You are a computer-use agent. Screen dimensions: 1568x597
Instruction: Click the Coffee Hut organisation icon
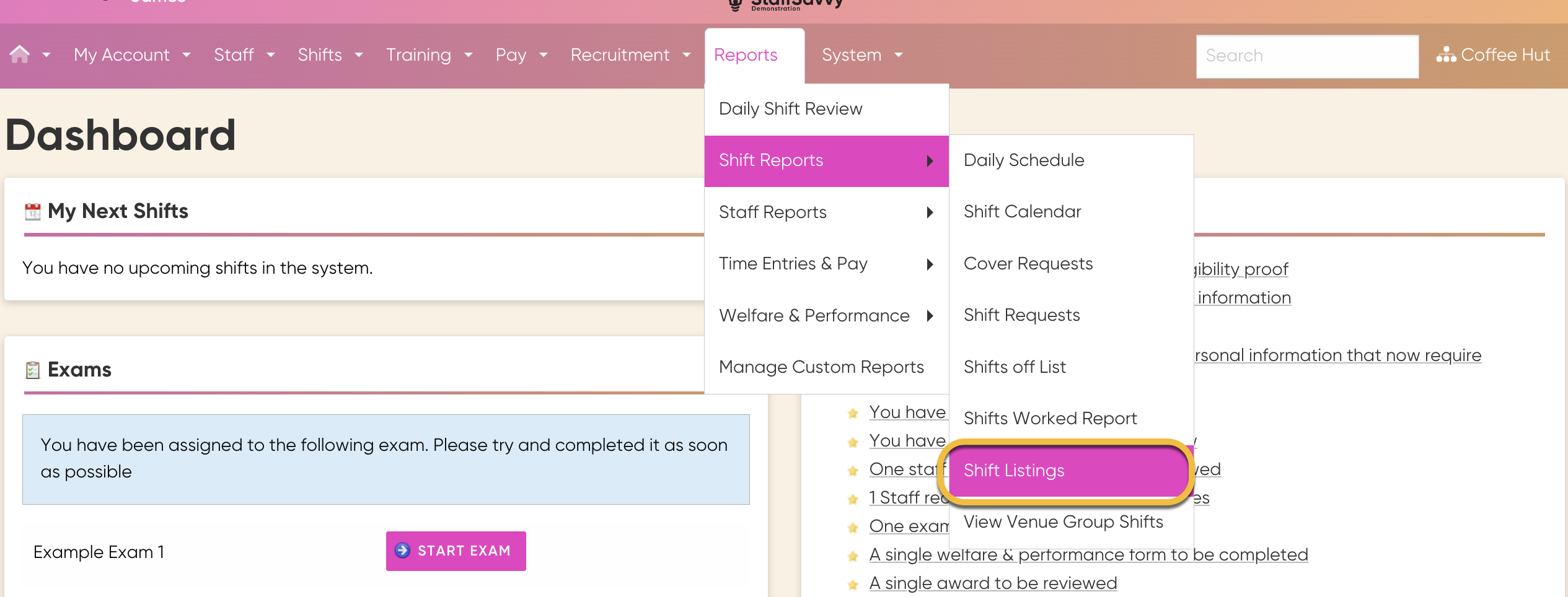(x=1446, y=55)
